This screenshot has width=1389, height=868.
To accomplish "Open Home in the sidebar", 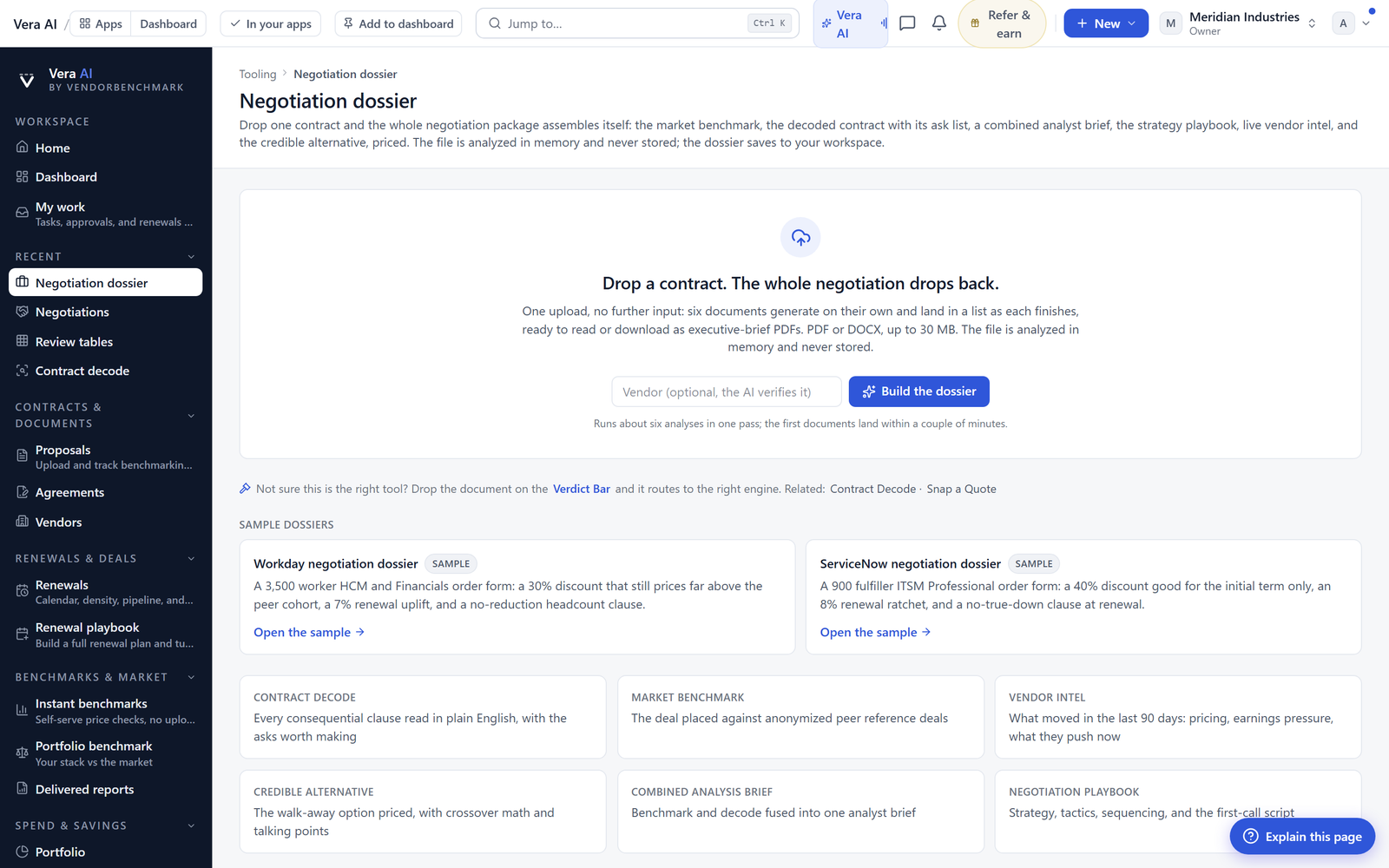I will (x=106, y=148).
